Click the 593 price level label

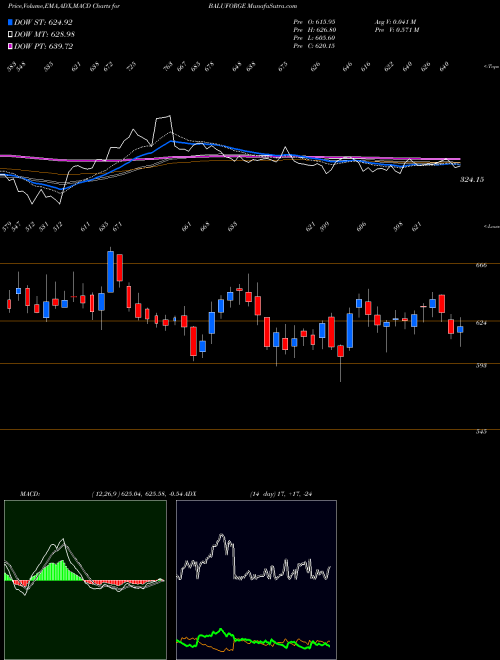click(481, 365)
